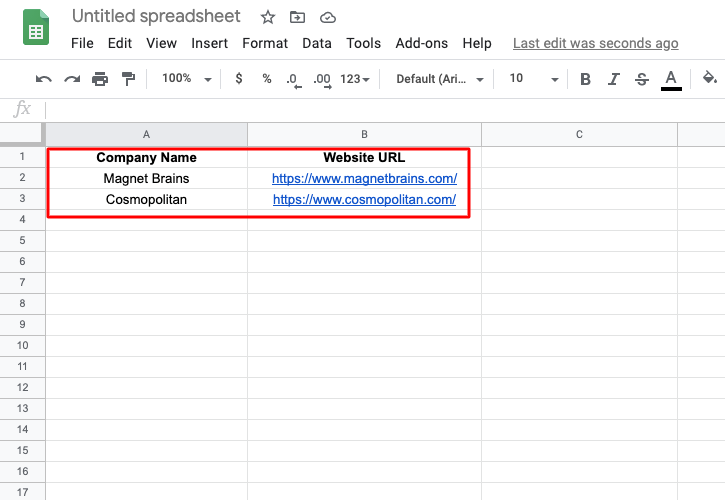Check the cloud save status icon

tap(328, 18)
